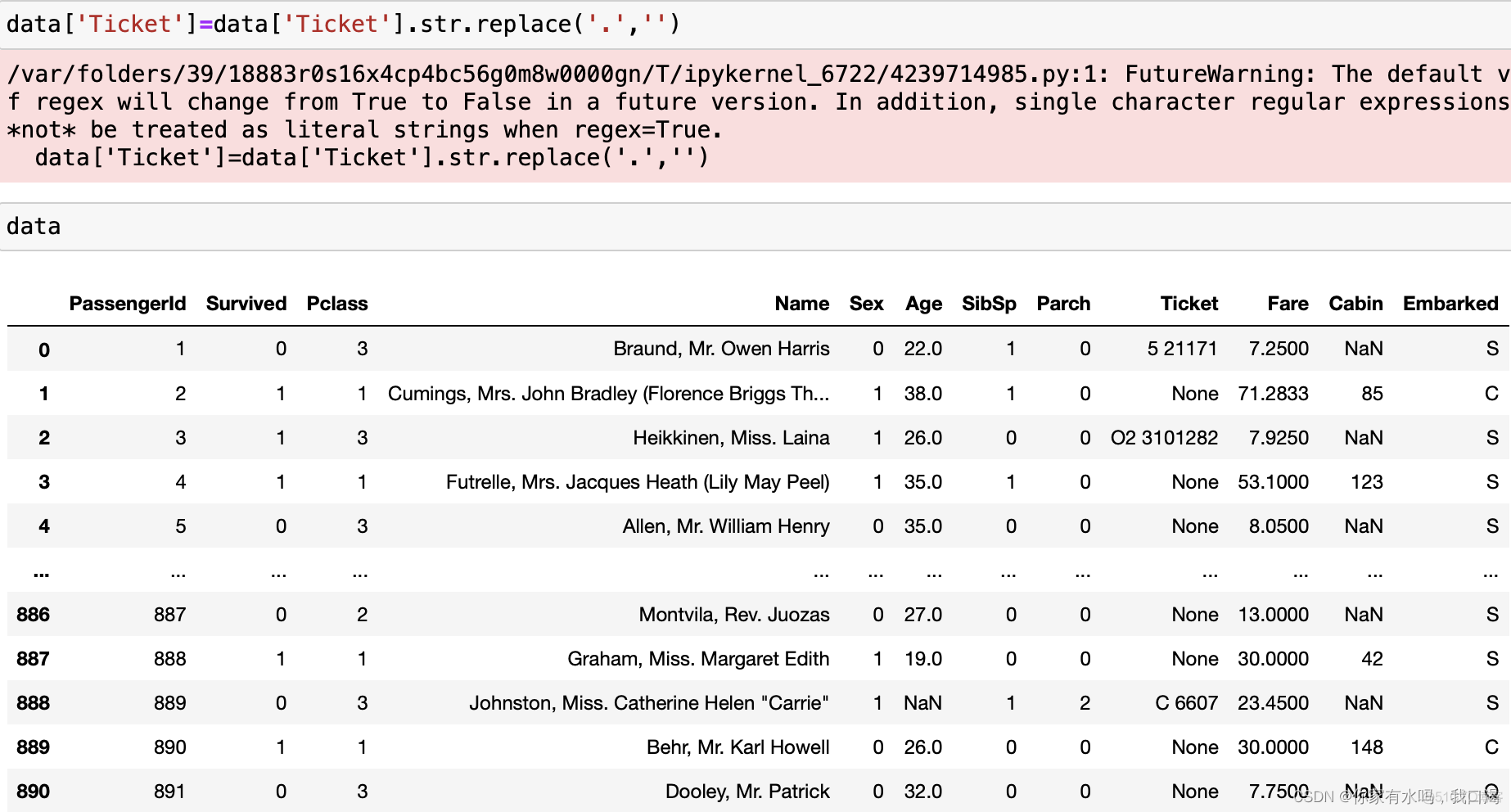Click the name 'Futrelle, Mrs. Jacques Heath (Lily May Peel)'

point(638,482)
